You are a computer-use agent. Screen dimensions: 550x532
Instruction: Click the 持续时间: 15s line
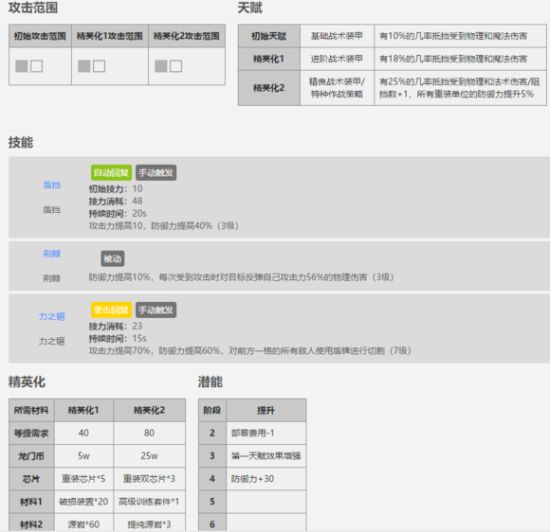(x=118, y=338)
